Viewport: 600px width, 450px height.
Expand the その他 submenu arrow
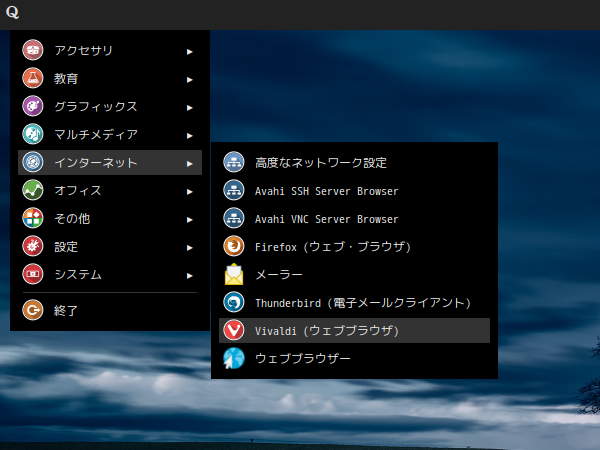point(189,220)
